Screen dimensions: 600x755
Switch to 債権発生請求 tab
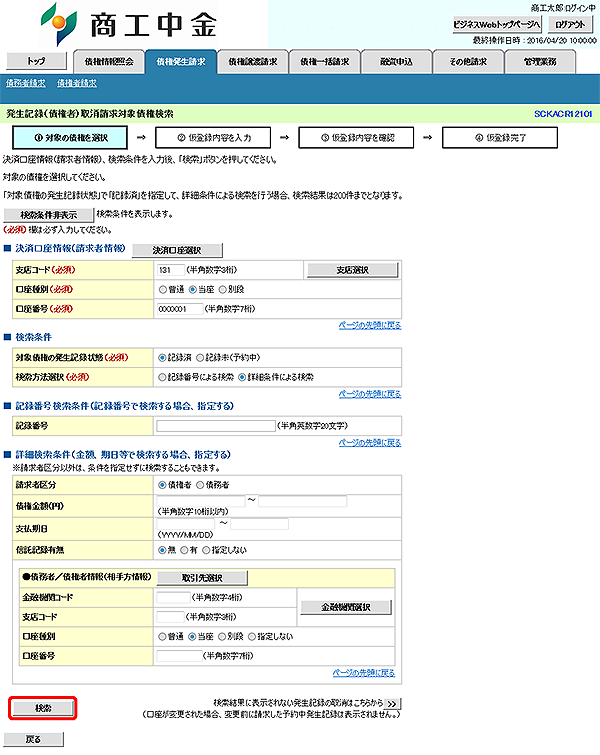click(181, 62)
